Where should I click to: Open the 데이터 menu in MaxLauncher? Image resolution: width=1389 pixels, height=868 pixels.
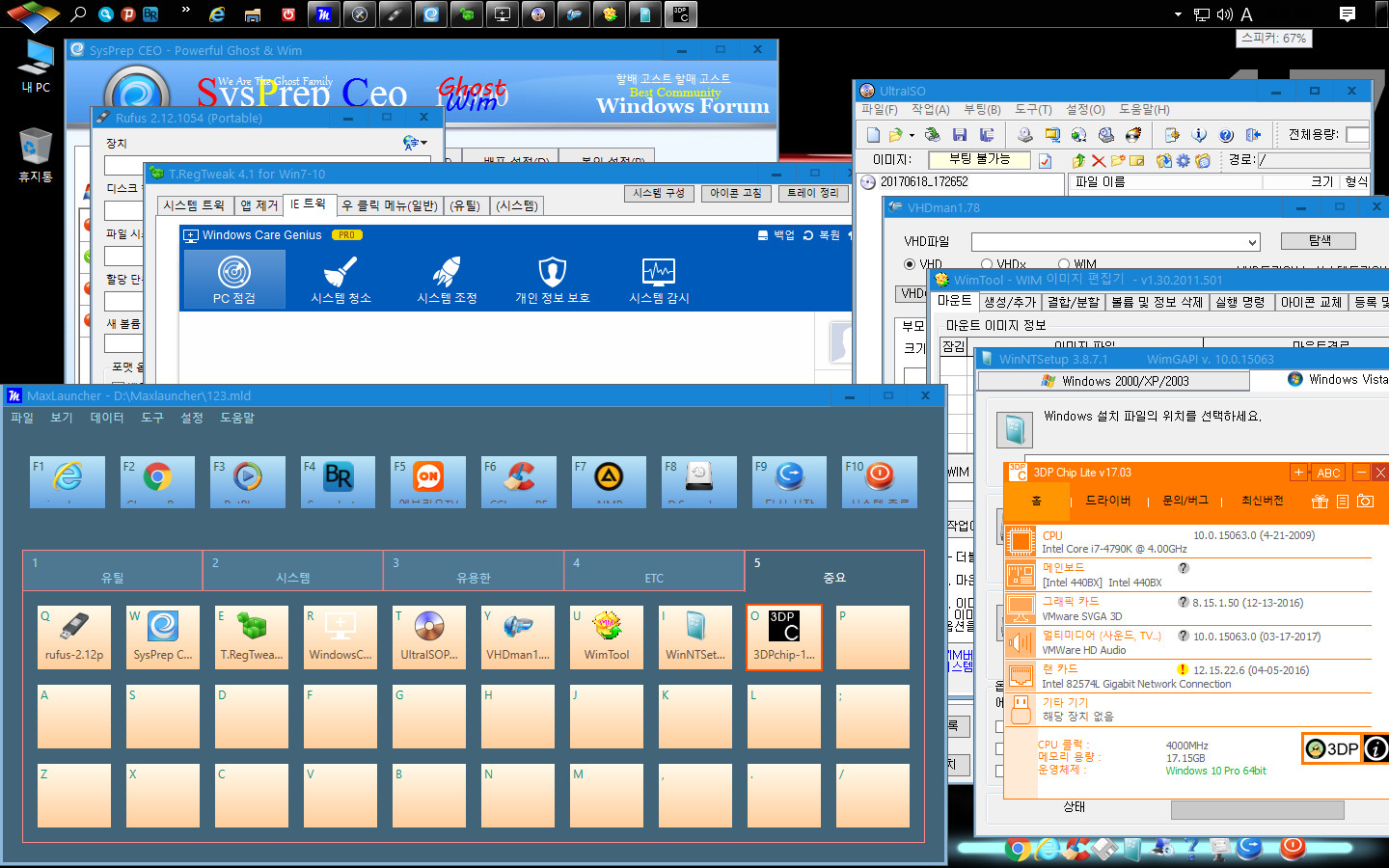point(107,418)
